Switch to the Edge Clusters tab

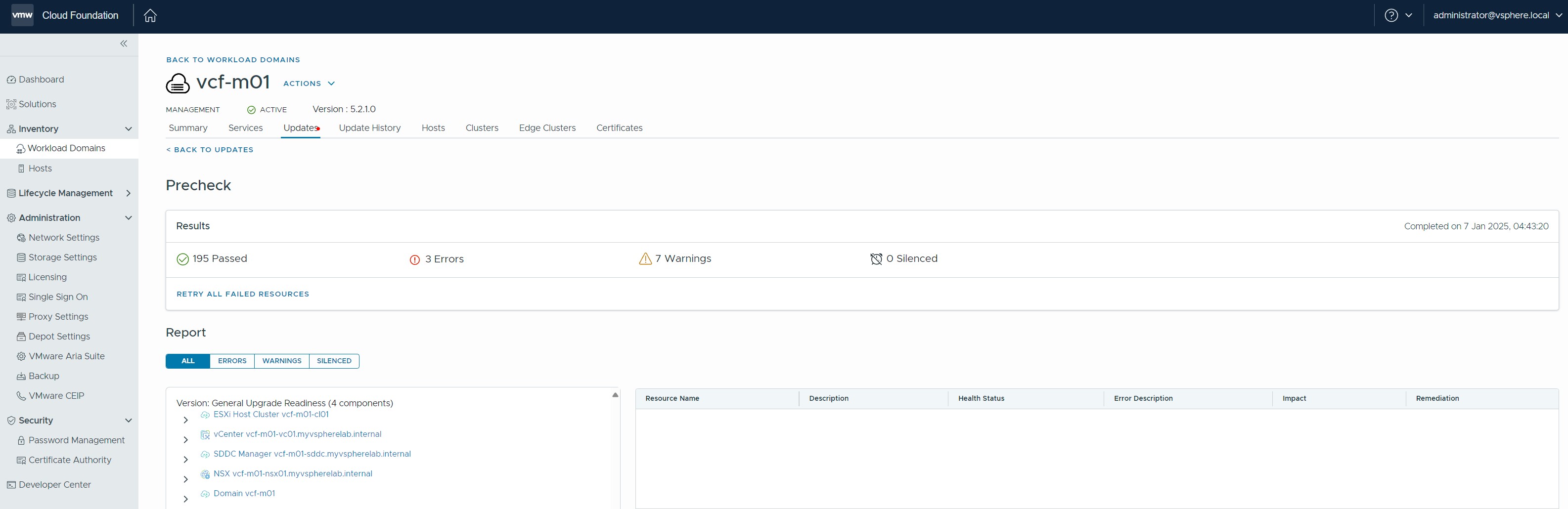(x=547, y=128)
